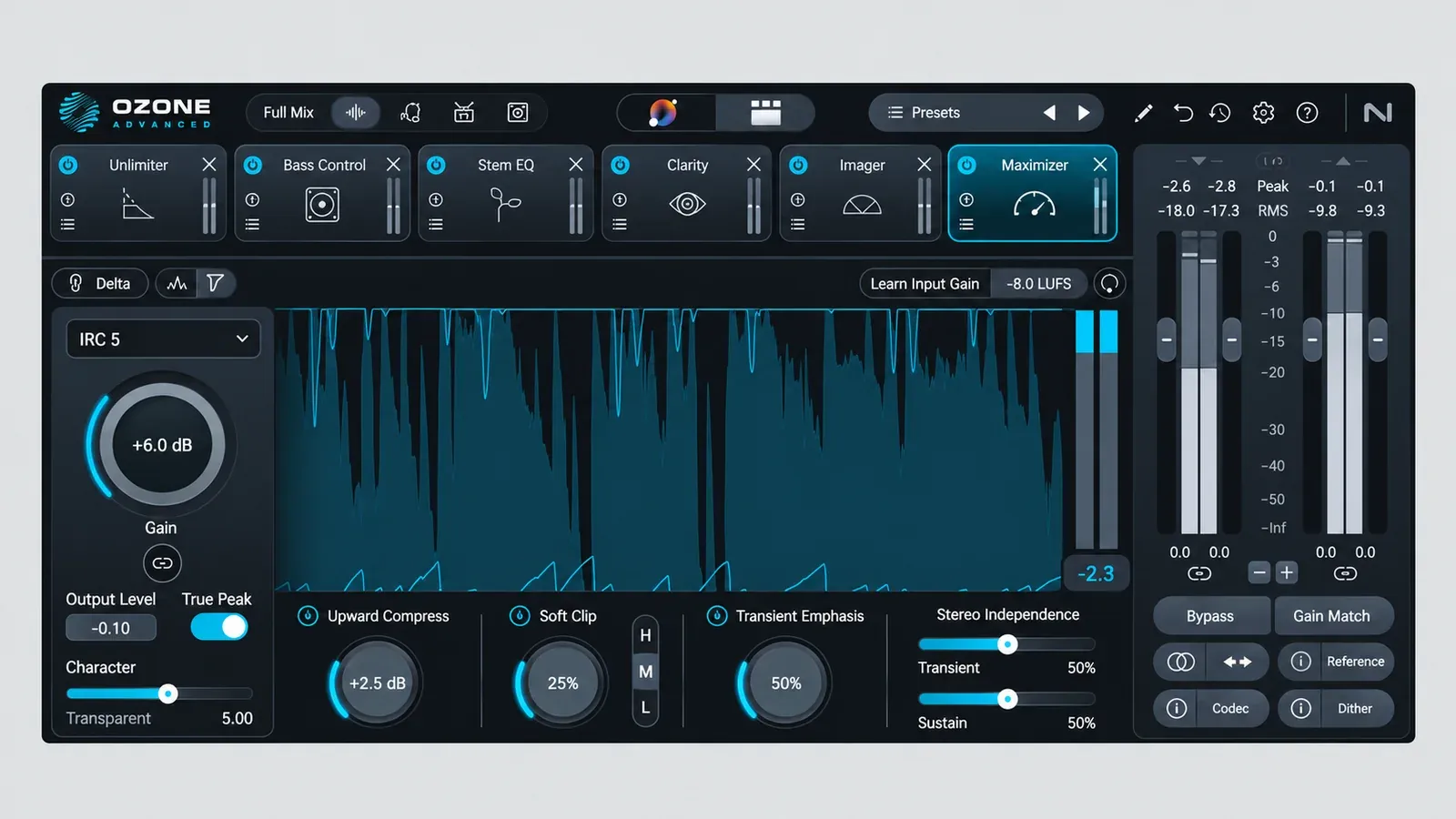Image resolution: width=1456 pixels, height=819 pixels.
Task: Click the filter funnel icon beside Delta
Action: (x=216, y=284)
